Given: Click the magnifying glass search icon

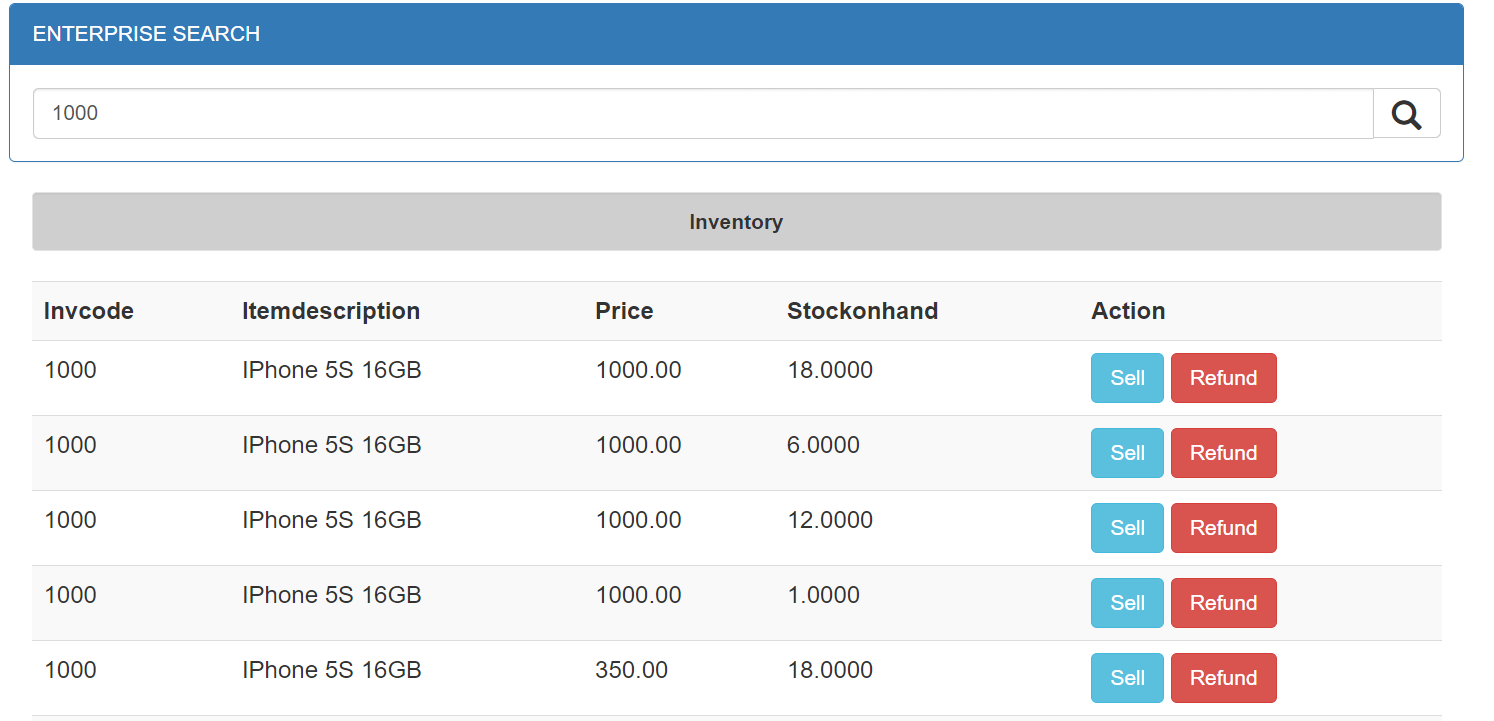Looking at the screenshot, I should pyautogui.click(x=1406, y=114).
